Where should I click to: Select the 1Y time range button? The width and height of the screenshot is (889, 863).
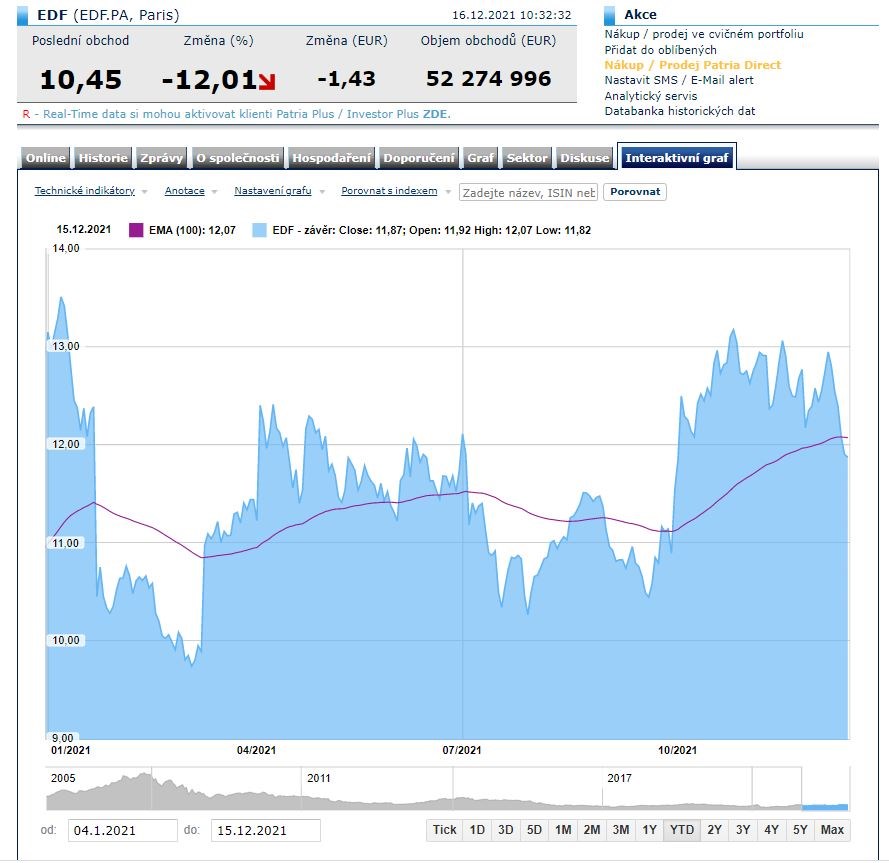click(x=650, y=829)
